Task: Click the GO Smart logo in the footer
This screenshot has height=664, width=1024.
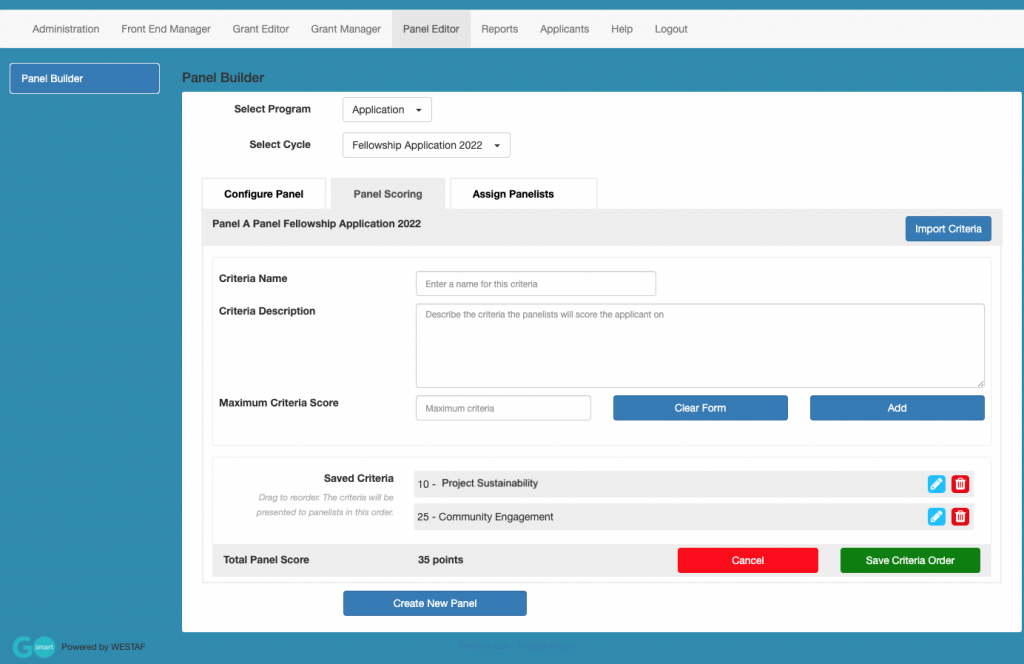Action: pos(33,647)
